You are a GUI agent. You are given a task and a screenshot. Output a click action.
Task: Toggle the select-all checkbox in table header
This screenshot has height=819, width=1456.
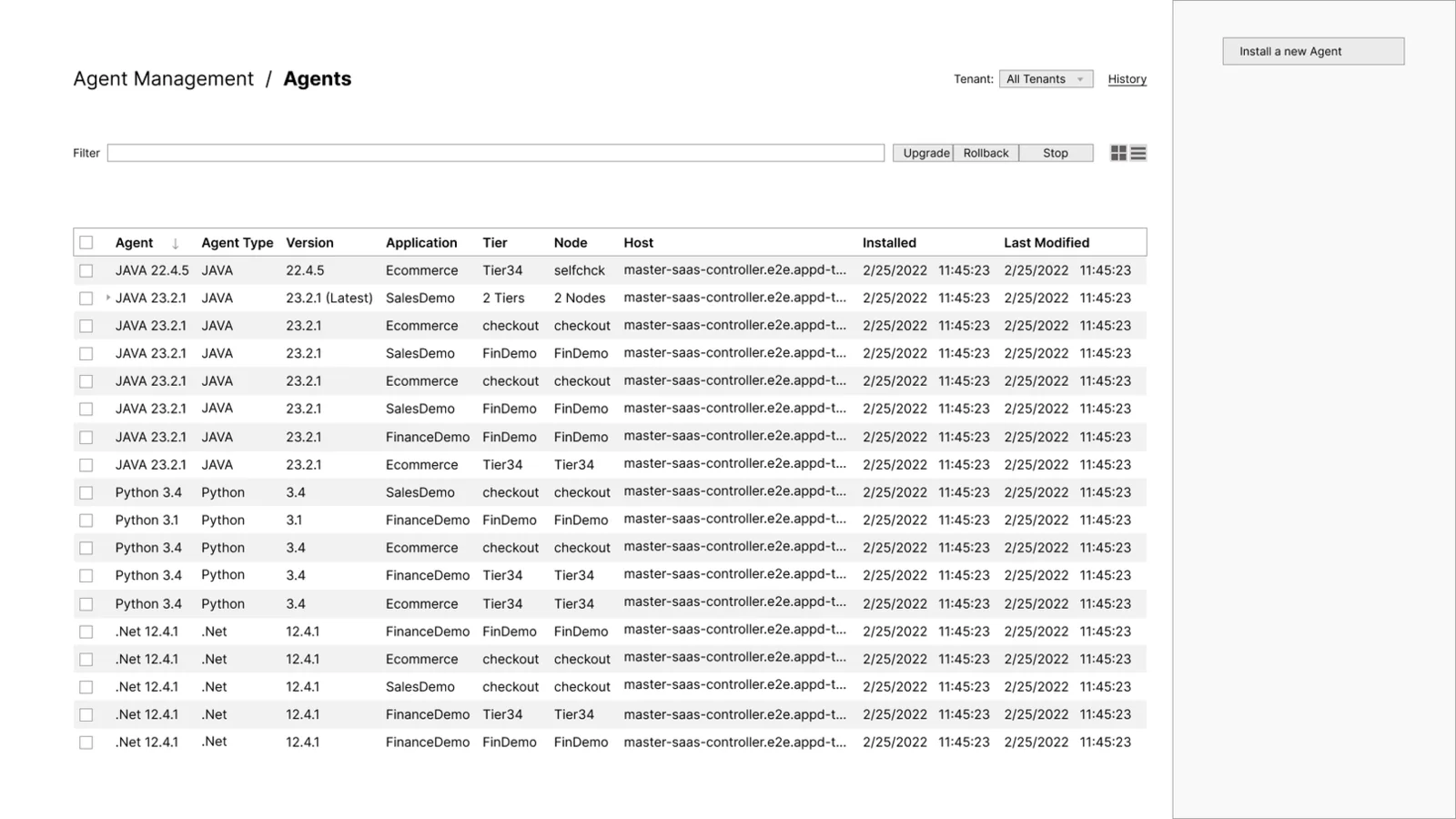pyautogui.click(x=86, y=242)
